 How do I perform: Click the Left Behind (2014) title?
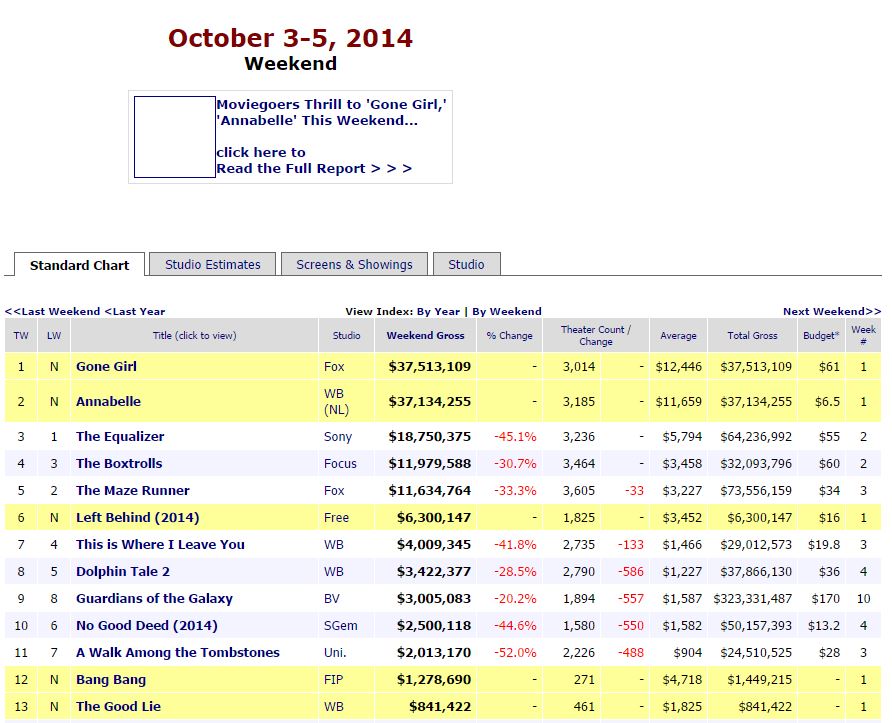coord(137,518)
